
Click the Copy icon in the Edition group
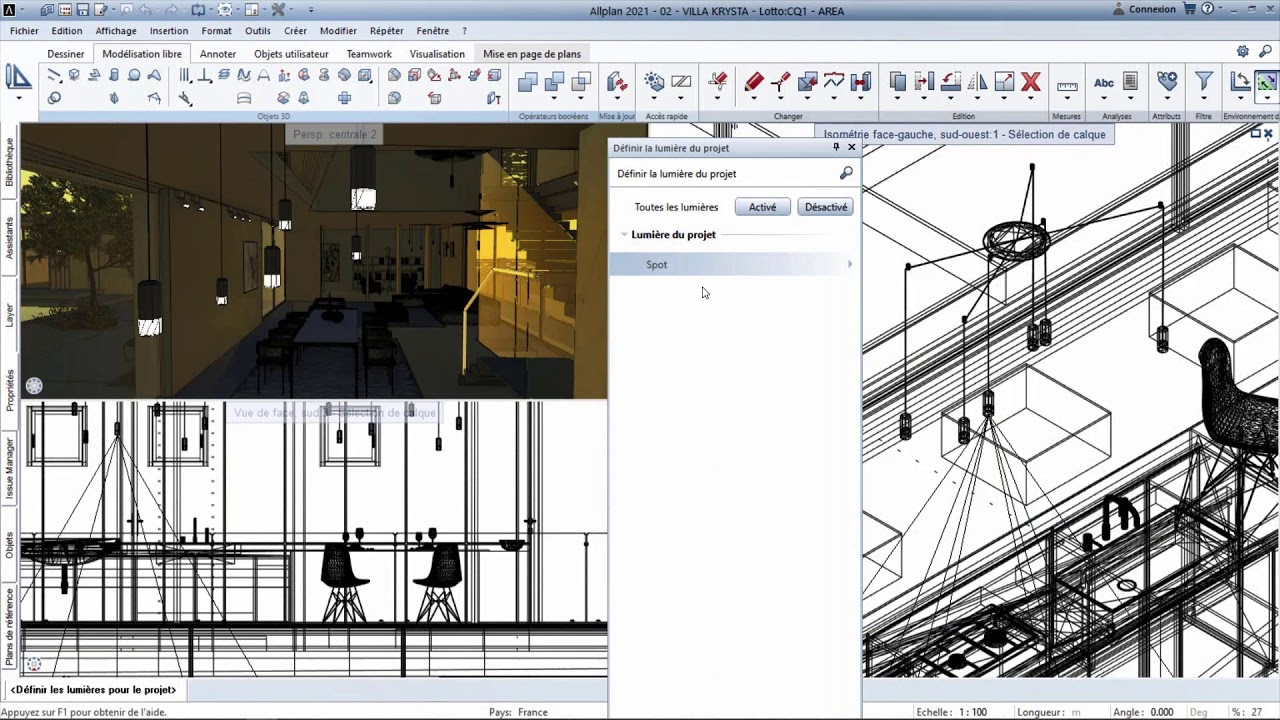(x=897, y=81)
